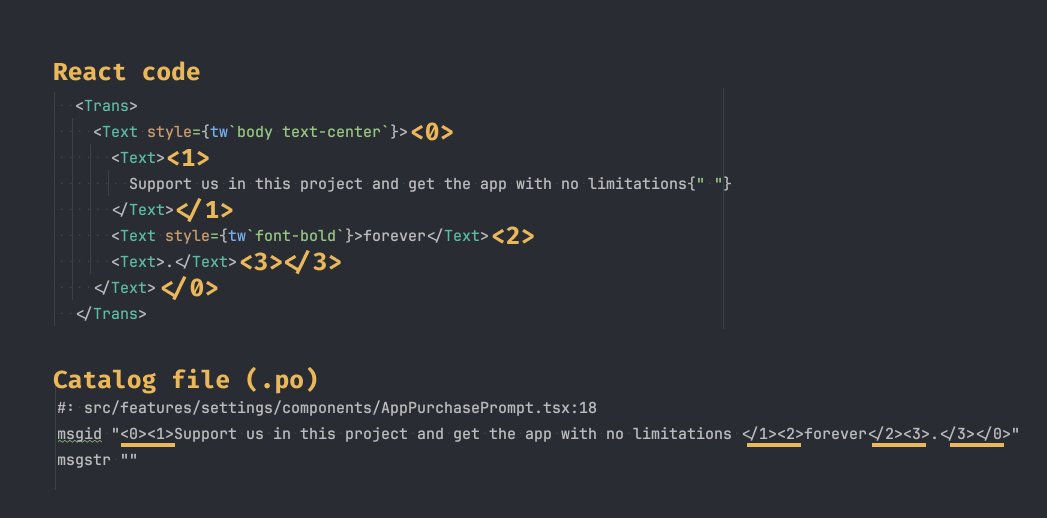Click the {" "} space expression

pyautogui.click(x=711, y=184)
